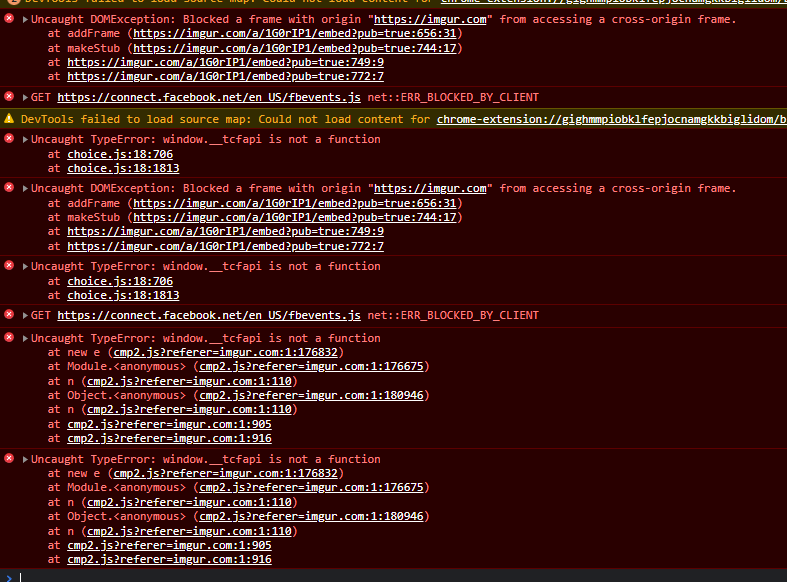Expand the first Uncaught DOMException error
This screenshot has height=582, width=787.
coord(25,20)
